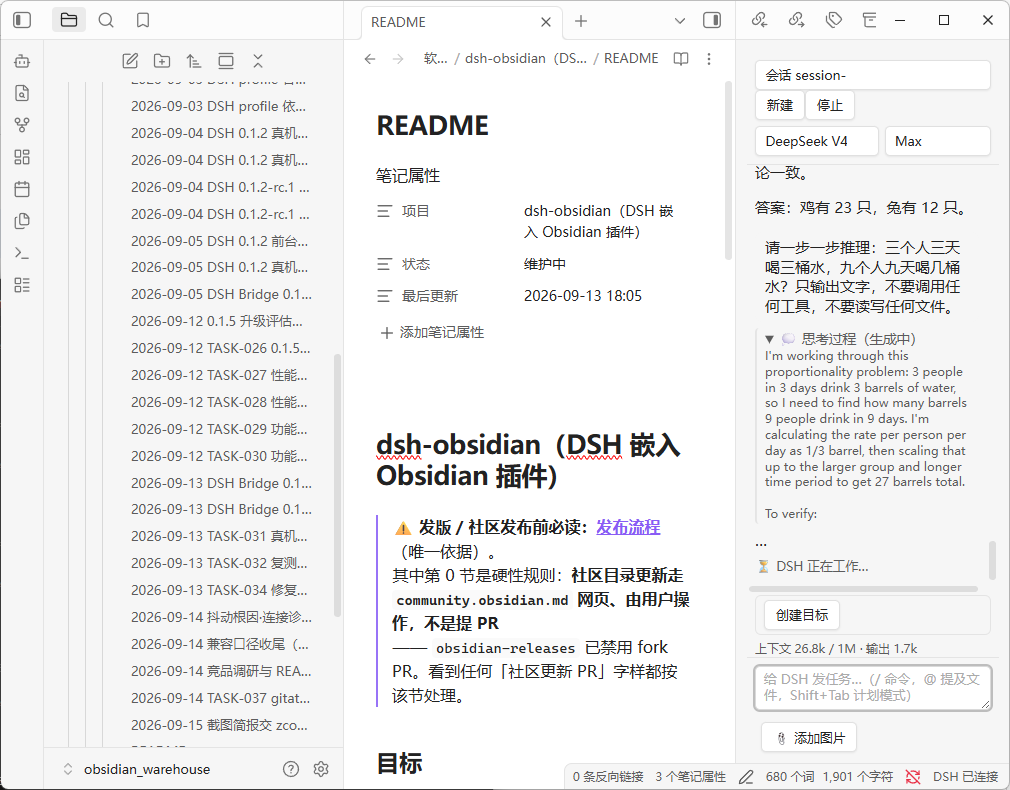This screenshot has width=1010, height=790.
Task: Open note 2026-09-14 TASK-037 gitat
Action: (220, 698)
